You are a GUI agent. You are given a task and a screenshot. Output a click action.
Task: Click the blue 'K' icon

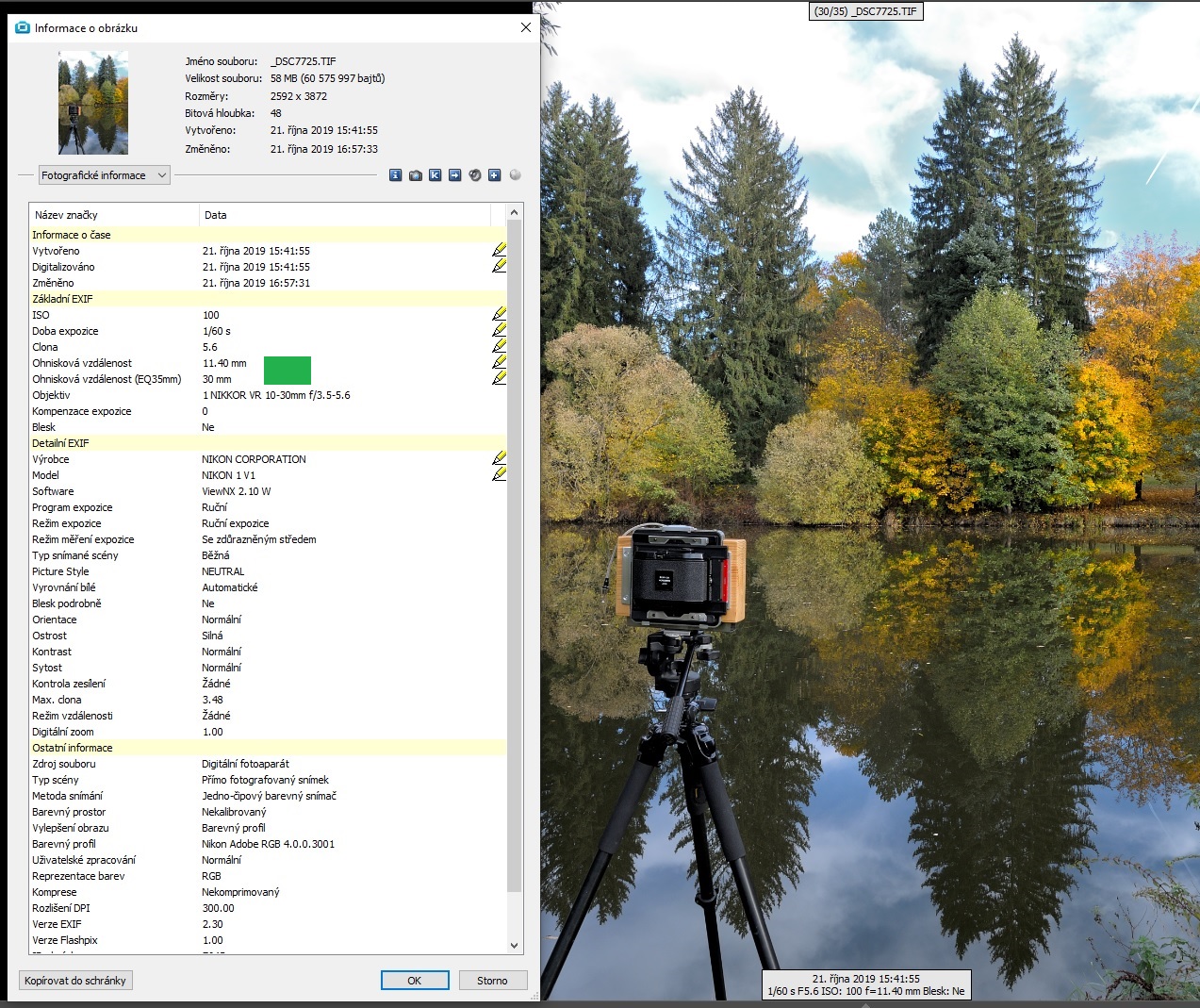435,175
